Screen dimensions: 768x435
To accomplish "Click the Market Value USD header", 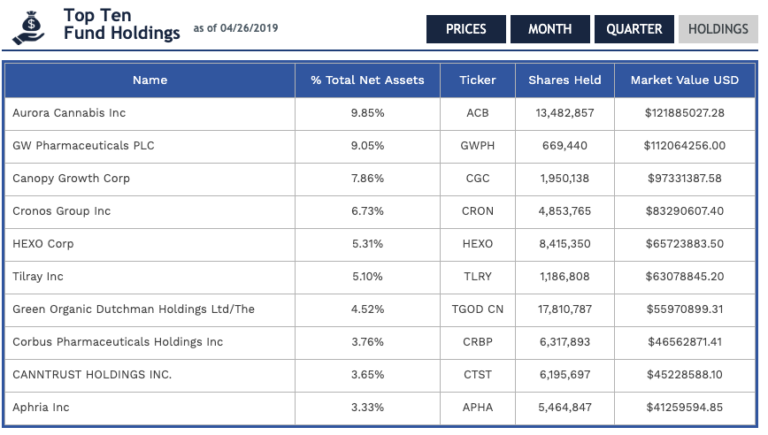I will click(x=685, y=80).
